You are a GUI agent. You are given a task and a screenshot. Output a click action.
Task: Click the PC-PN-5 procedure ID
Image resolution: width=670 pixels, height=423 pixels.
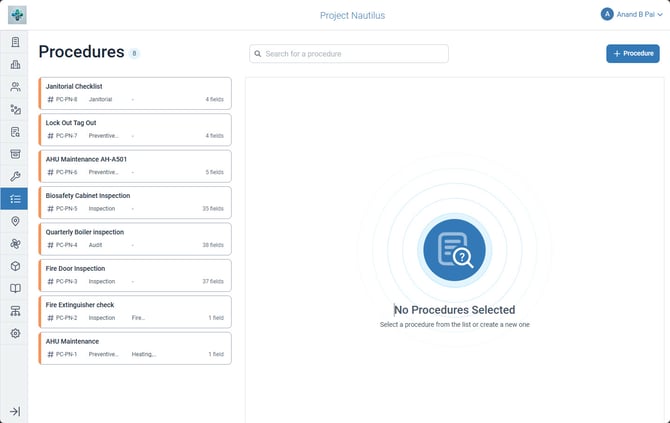67,209
